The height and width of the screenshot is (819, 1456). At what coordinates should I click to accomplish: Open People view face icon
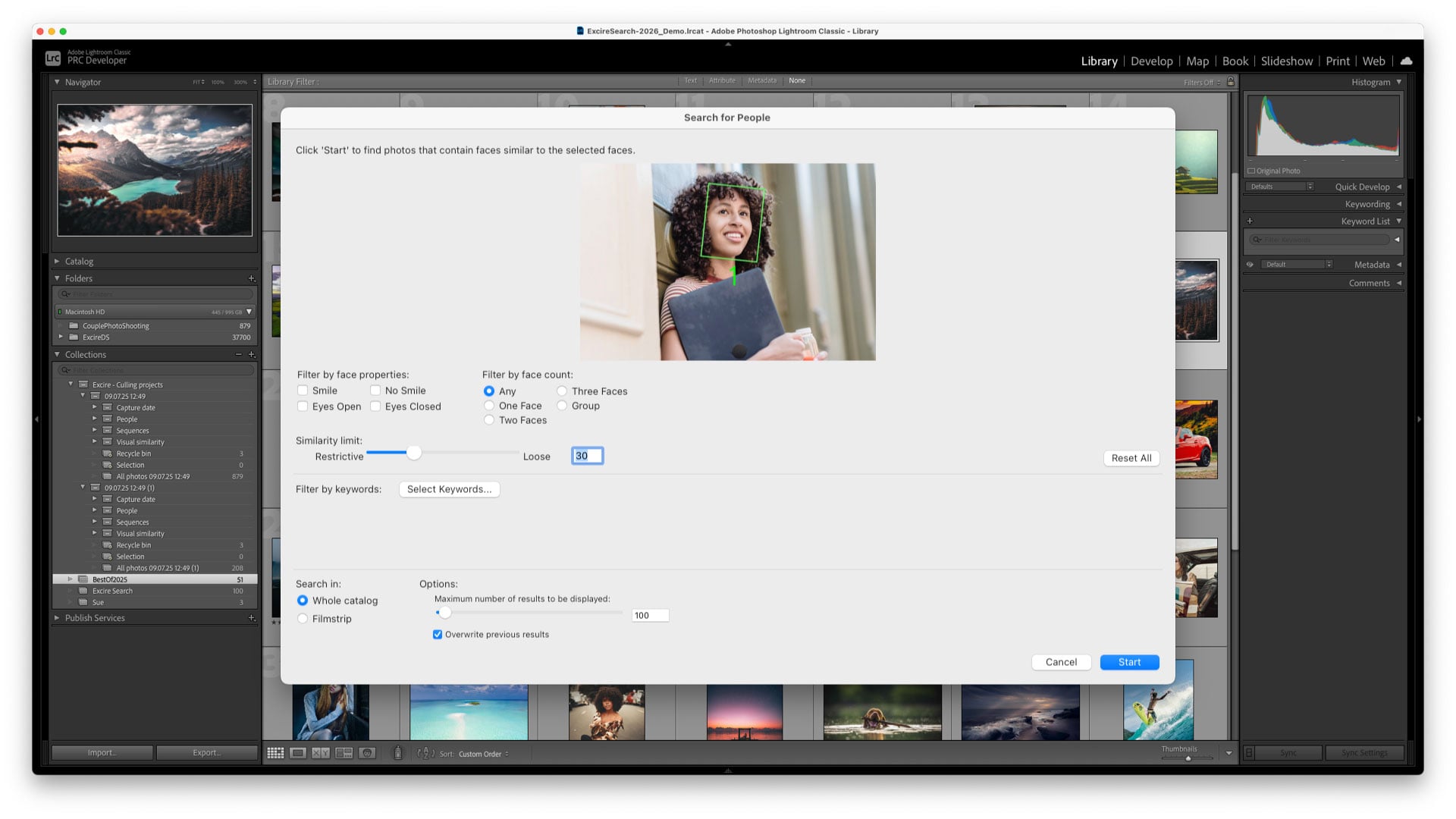368,753
